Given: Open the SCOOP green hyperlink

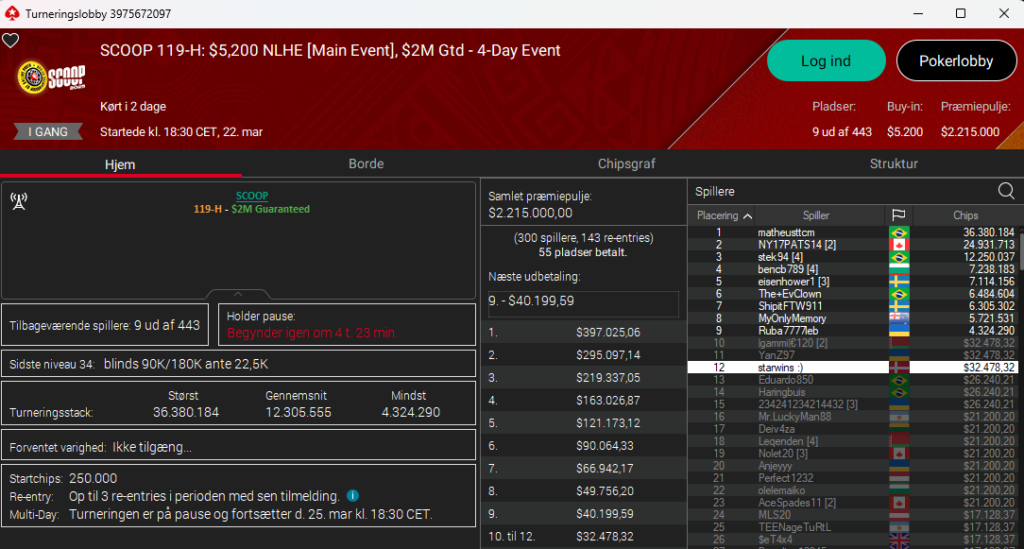Looking at the screenshot, I should (251, 196).
